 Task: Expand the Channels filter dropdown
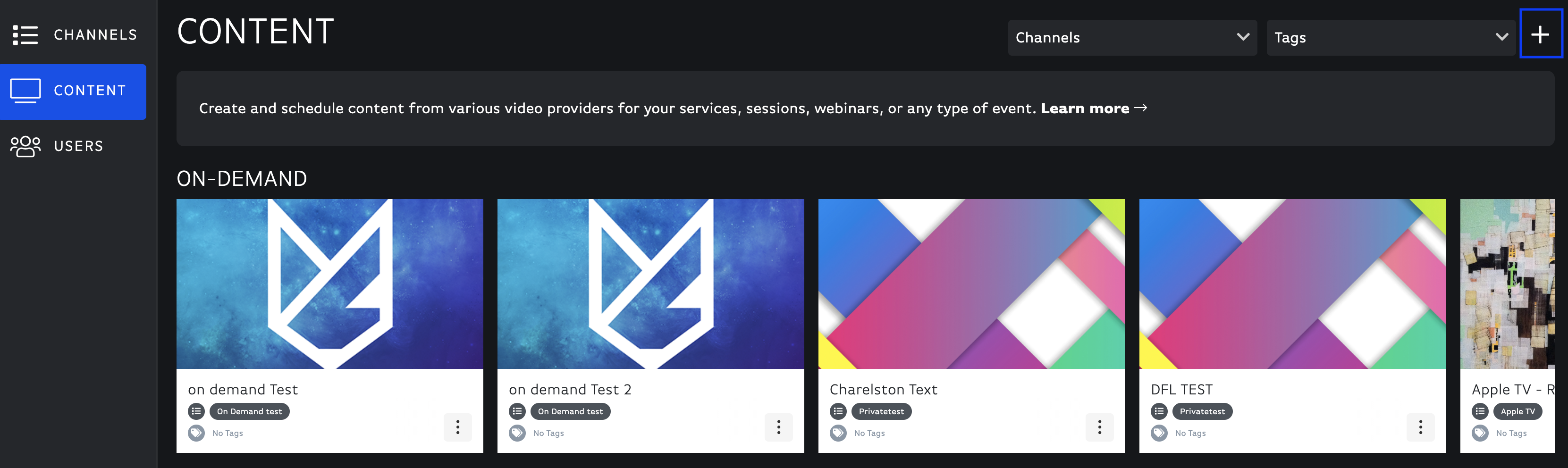point(1132,38)
